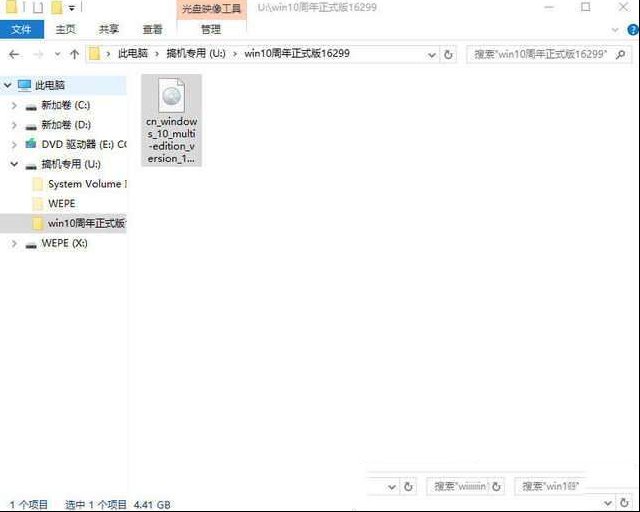Select win10周年正式版 folder in the tree

click(x=87, y=223)
